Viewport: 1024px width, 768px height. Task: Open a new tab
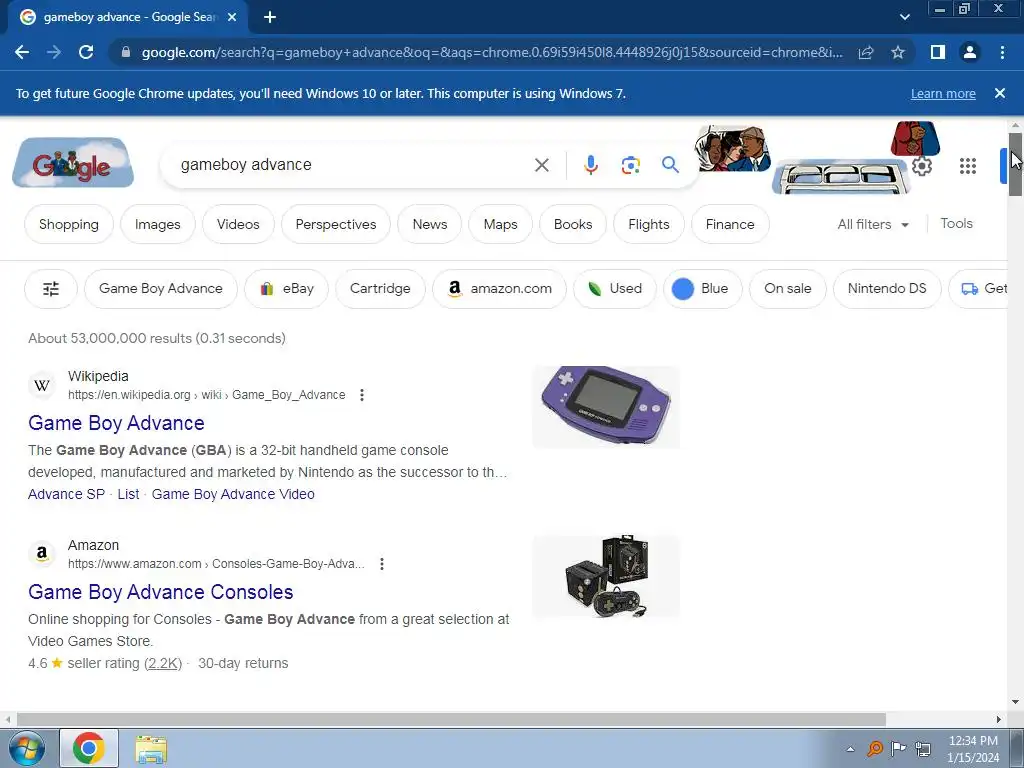pyautogui.click(x=270, y=17)
